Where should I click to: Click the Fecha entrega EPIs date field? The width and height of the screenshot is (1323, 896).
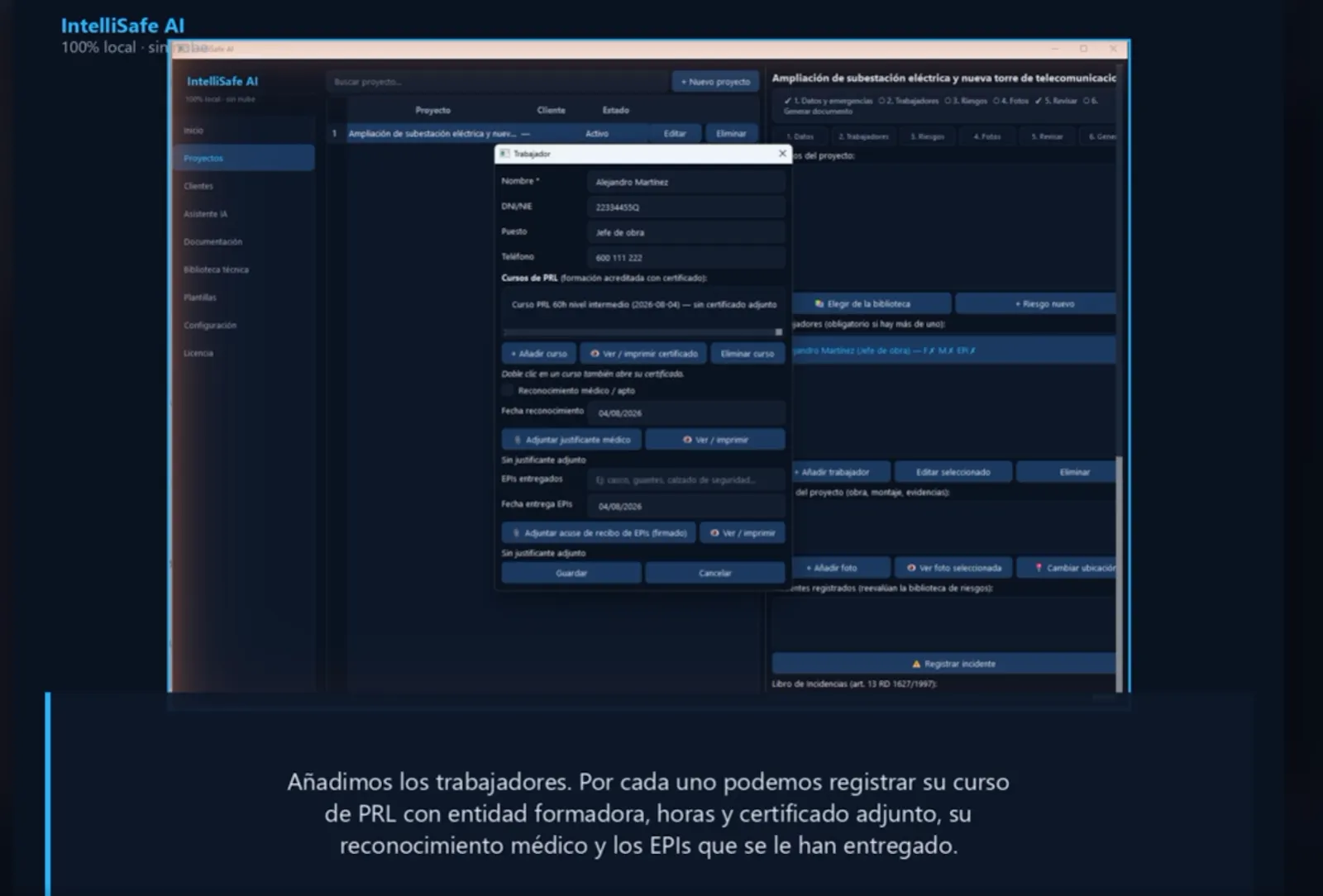(686, 506)
